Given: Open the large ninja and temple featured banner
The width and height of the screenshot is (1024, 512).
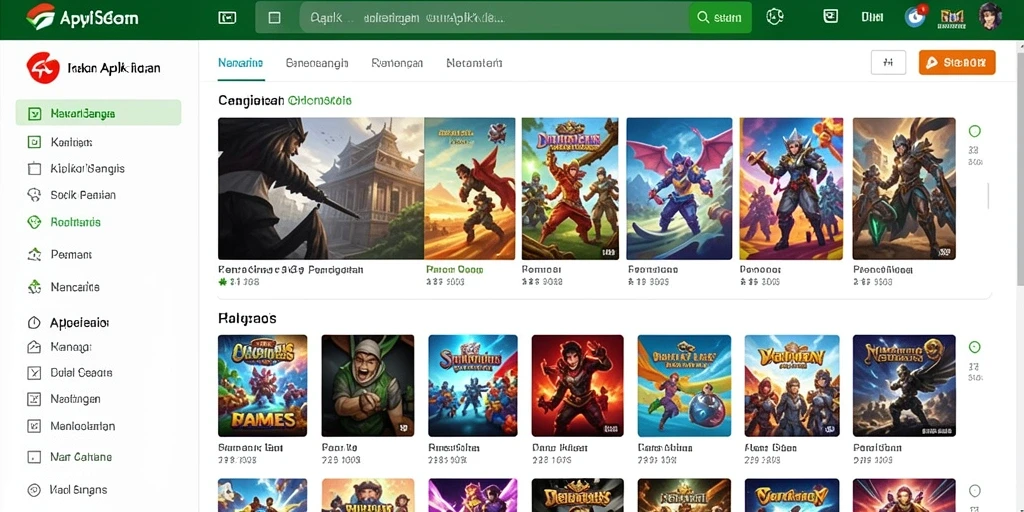Looking at the screenshot, I should [321, 188].
